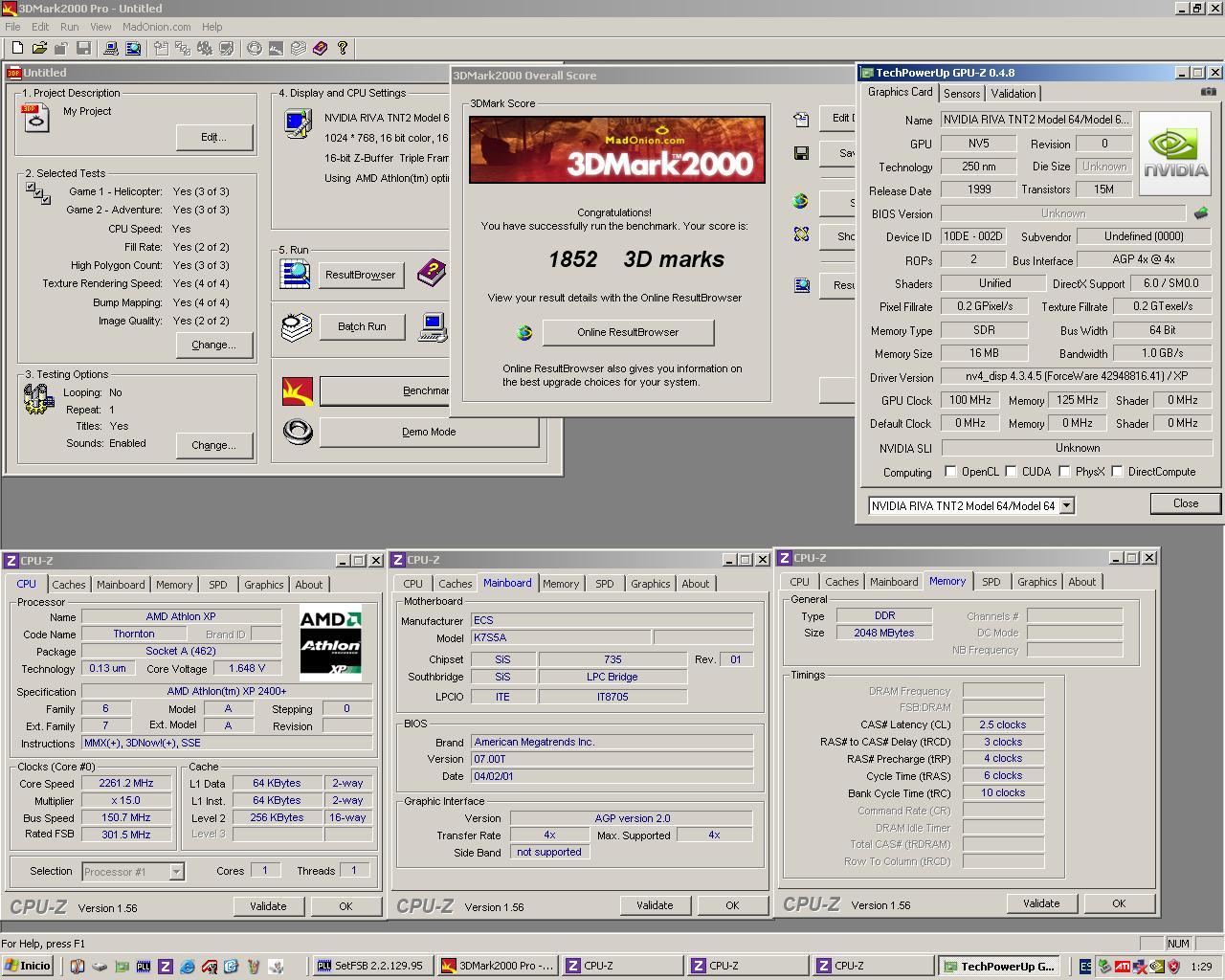Click the Driver Version field in GPU-Z
Screen dimensions: 1225x980
pyautogui.click(x=1077, y=377)
